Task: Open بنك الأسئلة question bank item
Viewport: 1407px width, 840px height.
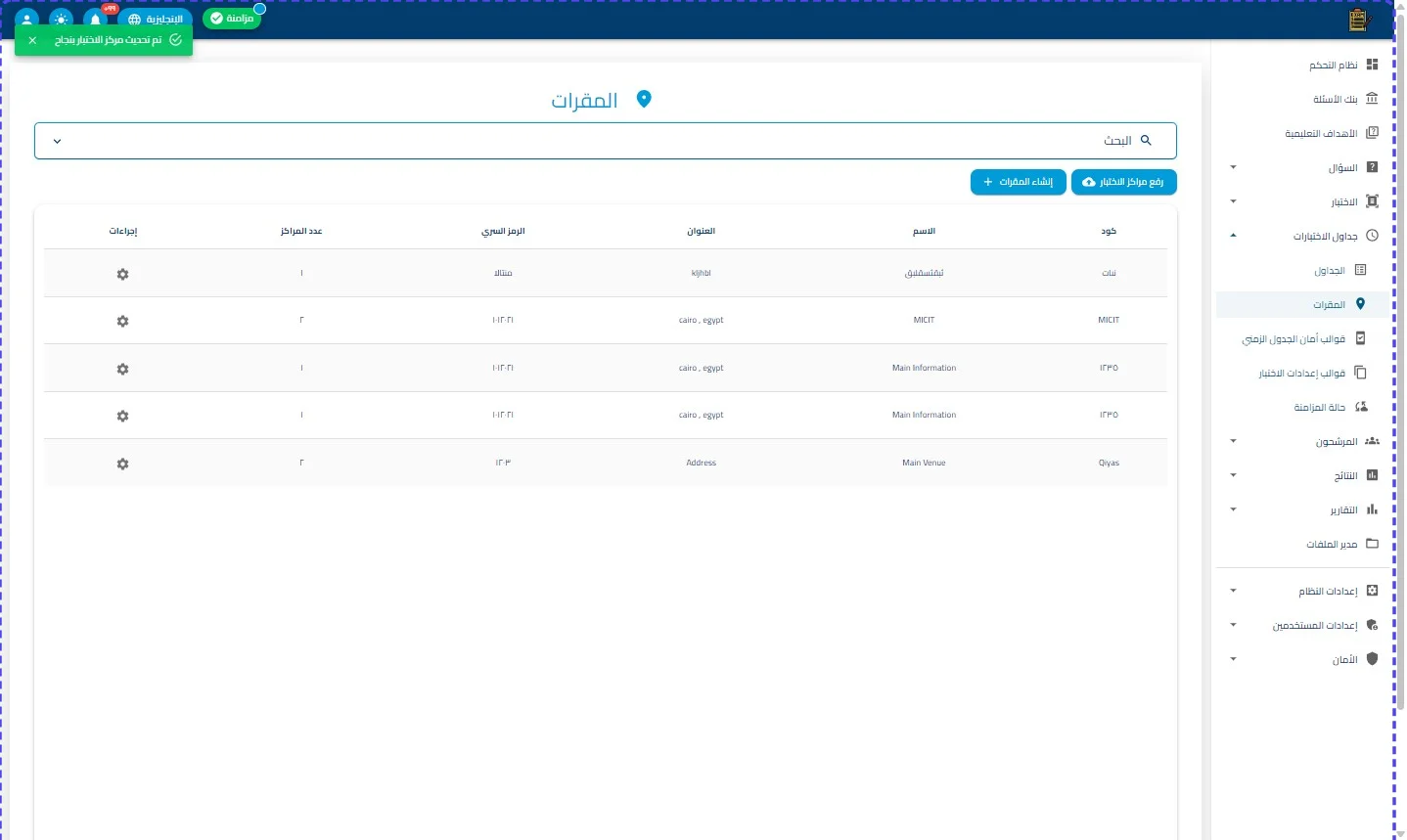Action: pyautogui.click(x=1303, y=99)
